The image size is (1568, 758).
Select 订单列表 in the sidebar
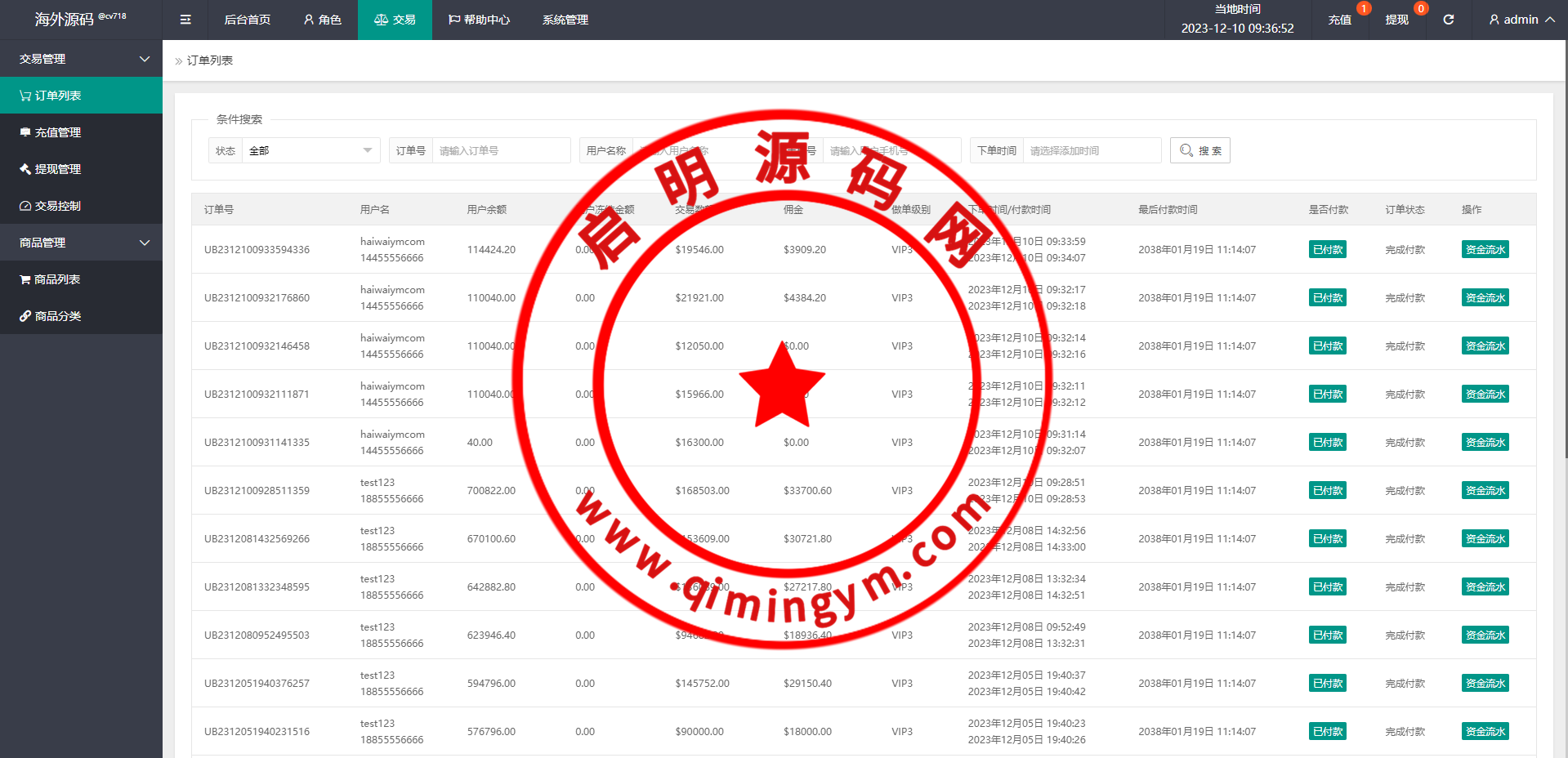[x=57, y=96]
